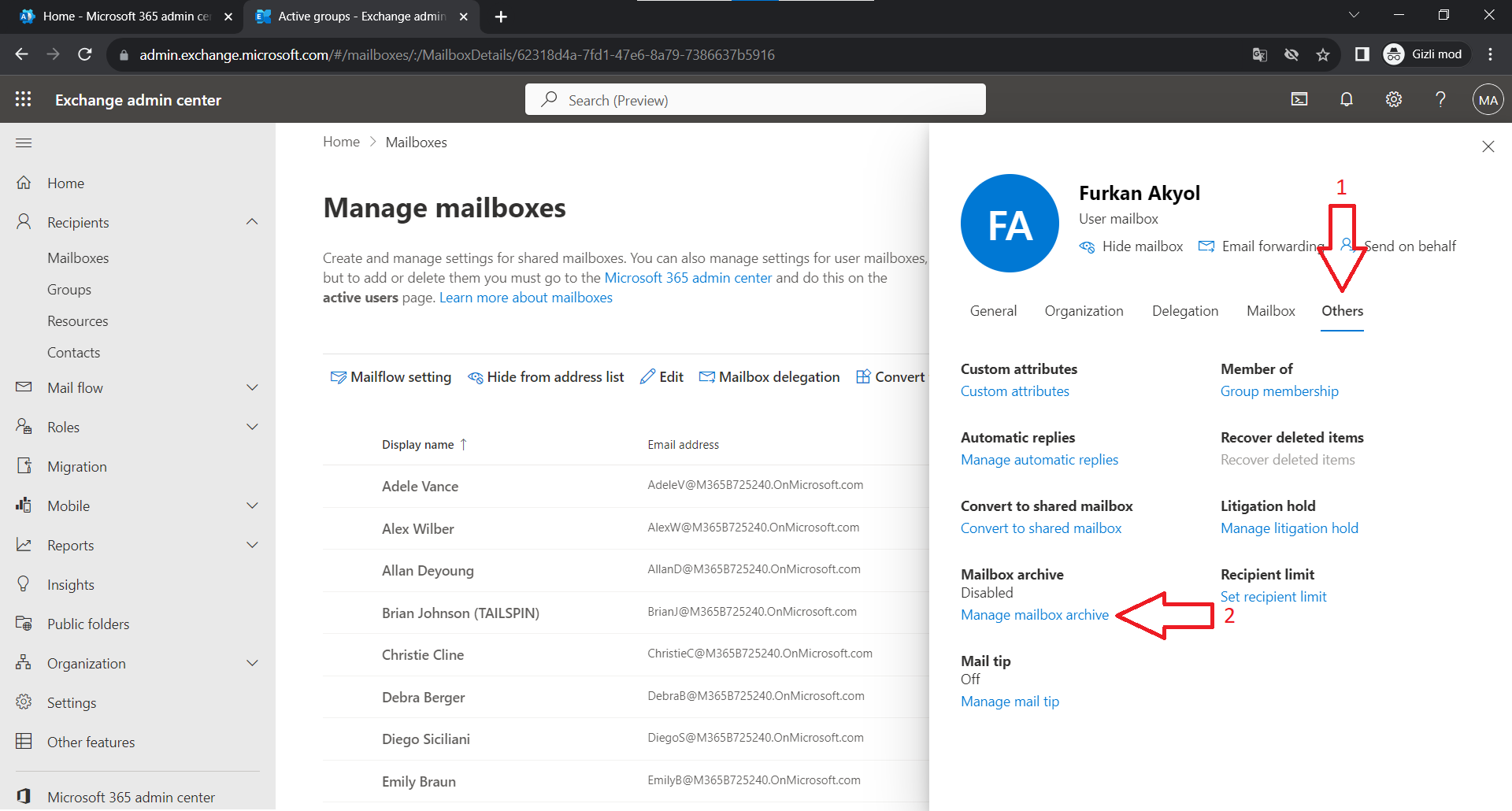Switch to the Delegation tab
The height and width of the screenshot is (811, 1512).
coord(1184,311)
